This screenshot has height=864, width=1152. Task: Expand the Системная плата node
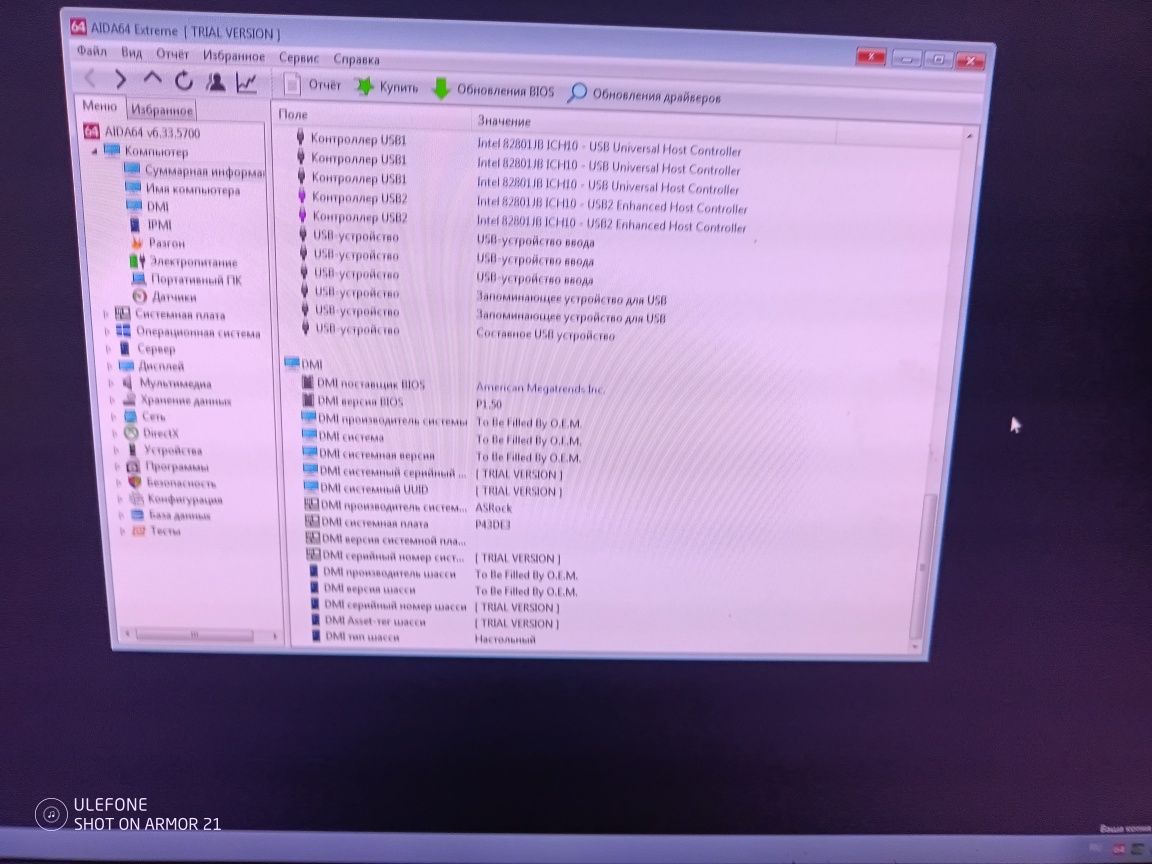pos(106,314)
